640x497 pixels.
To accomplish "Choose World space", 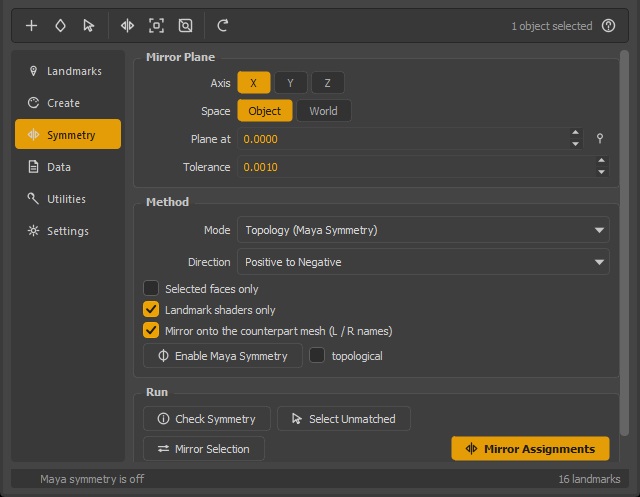I will click(x=323, y=111).
